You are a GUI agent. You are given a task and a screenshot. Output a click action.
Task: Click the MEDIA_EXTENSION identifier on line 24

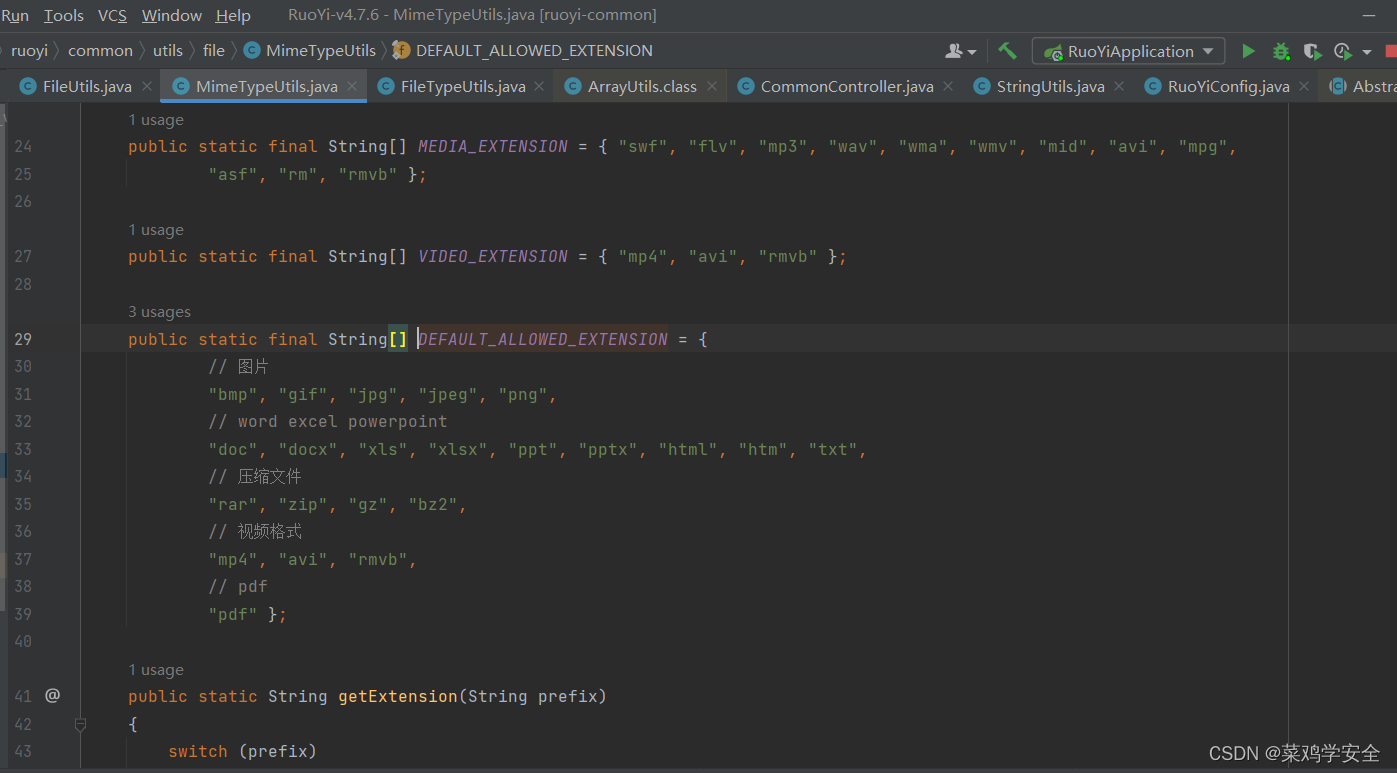click(493, 146)
